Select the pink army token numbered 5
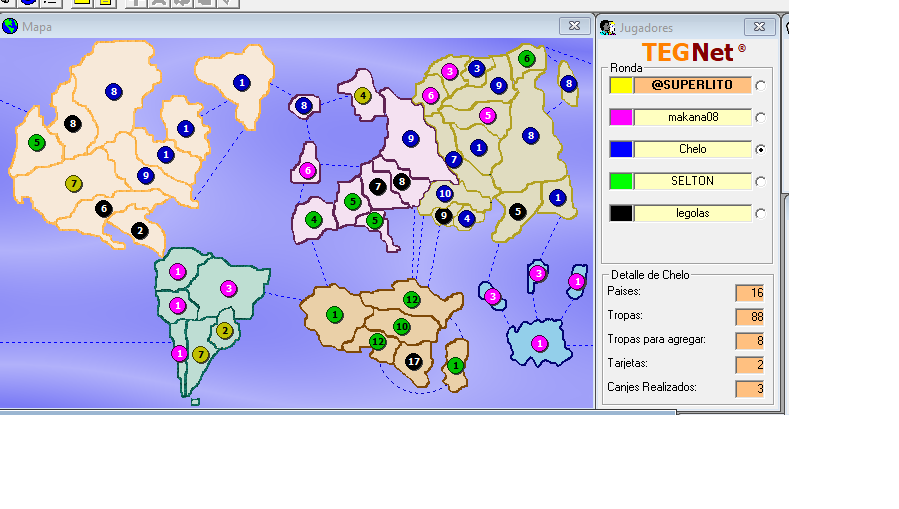Viewport: 899px width, 509px height. [487, 115]
